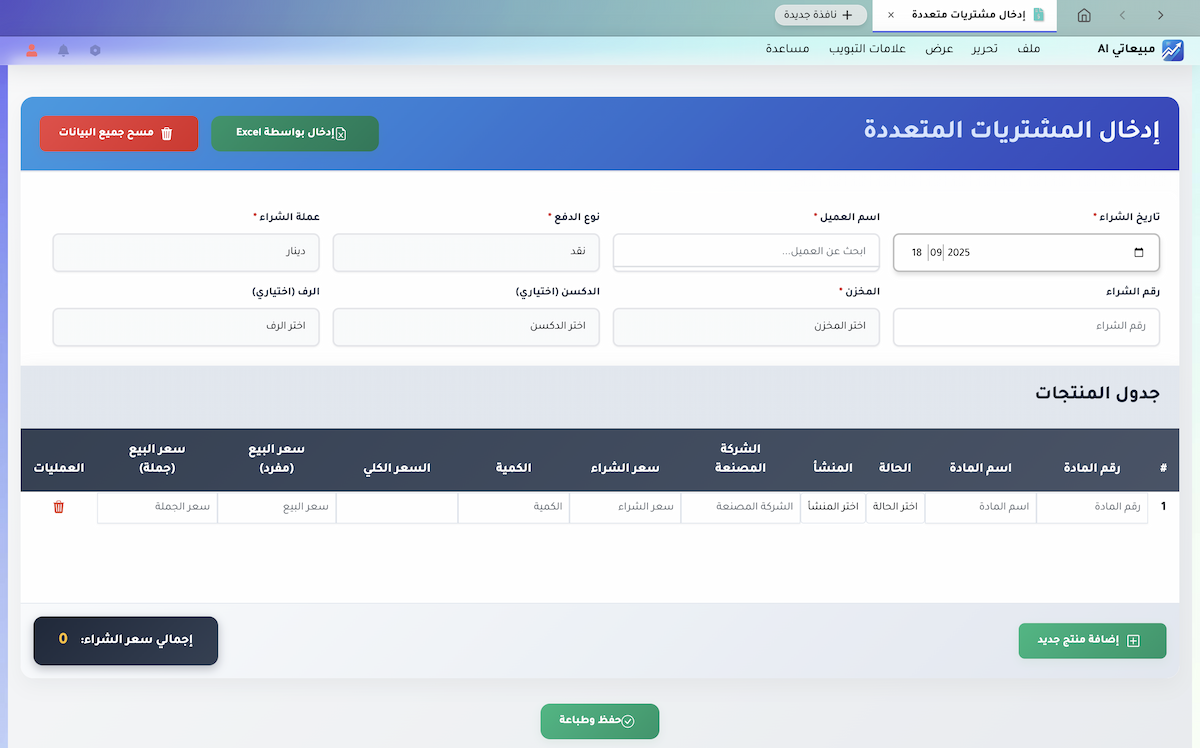Click the red user profile icon

[30, 48]
